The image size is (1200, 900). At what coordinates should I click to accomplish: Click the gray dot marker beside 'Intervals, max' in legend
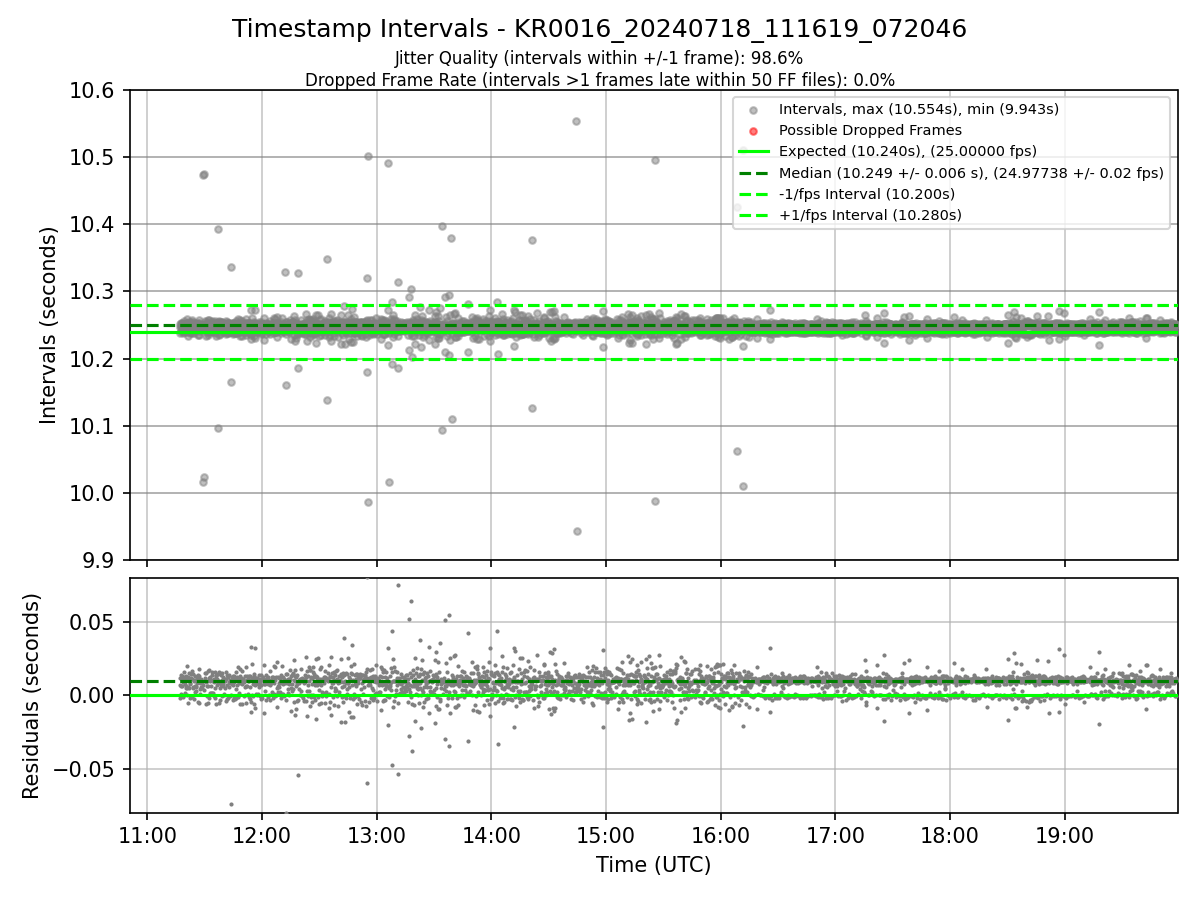click(x=754, y=110)
